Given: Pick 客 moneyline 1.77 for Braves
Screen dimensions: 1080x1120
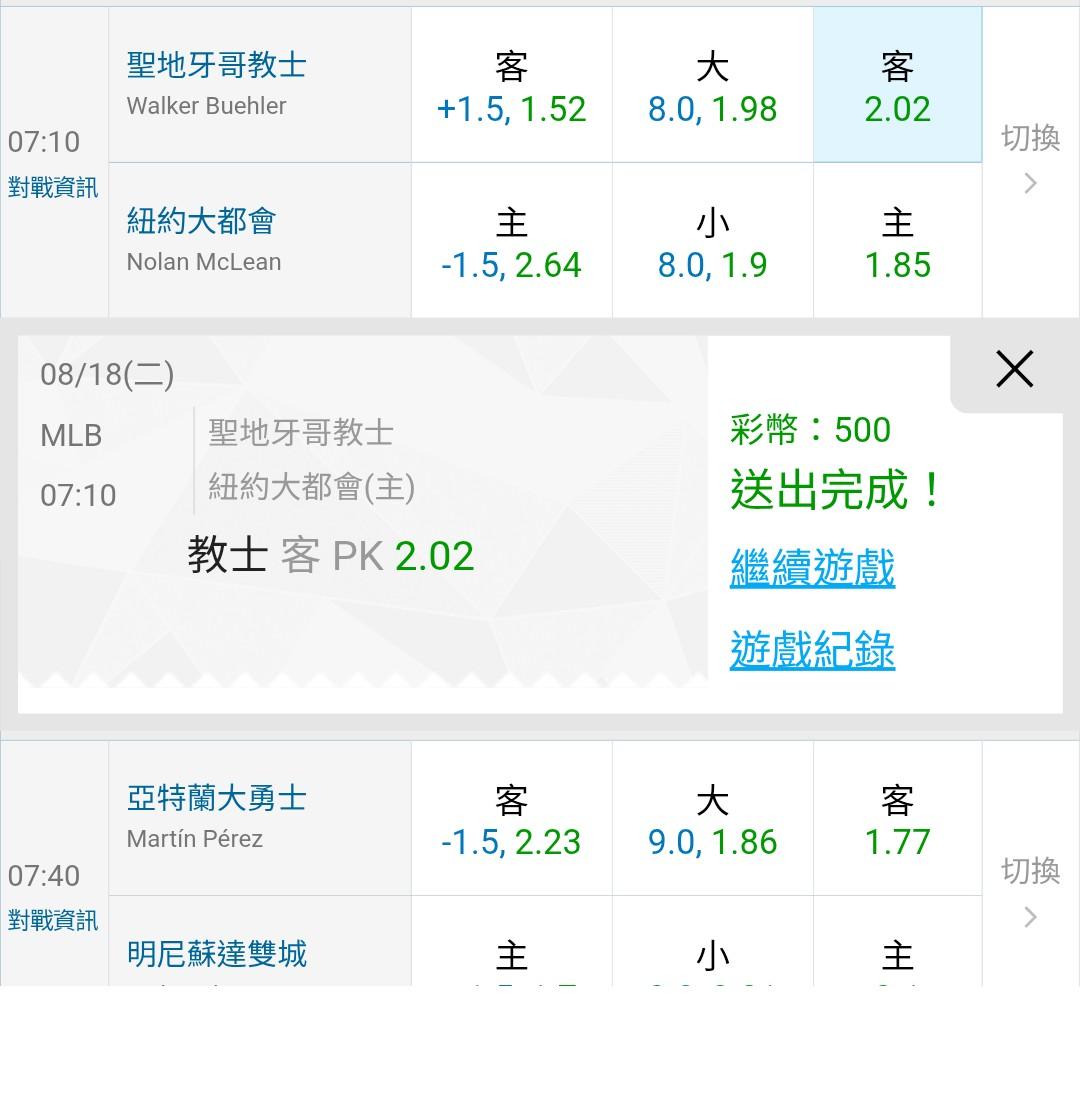Looking at the screenshot, I should pyautogui.click(x=898, y=819).
